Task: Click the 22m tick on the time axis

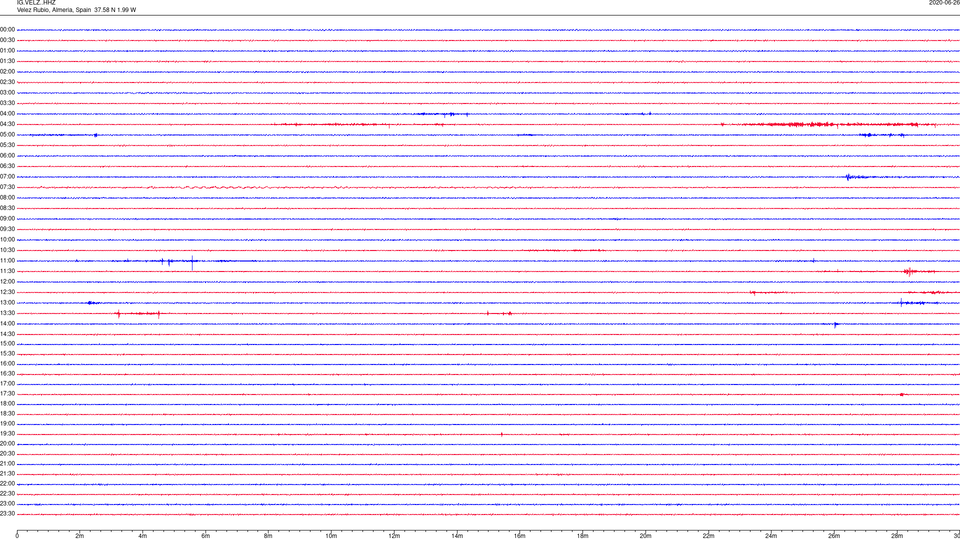Action: (708, 536)
